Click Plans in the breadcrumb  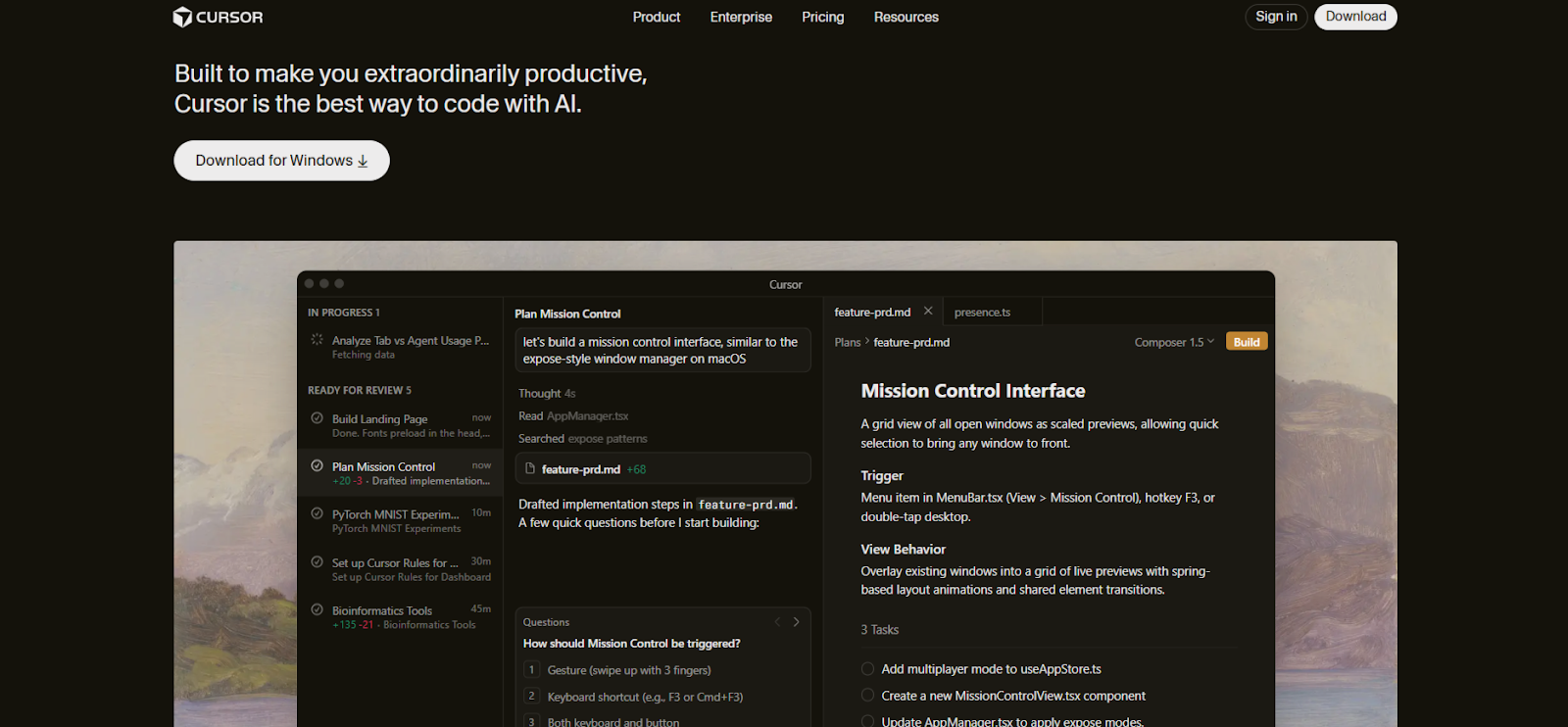[848, 342]
